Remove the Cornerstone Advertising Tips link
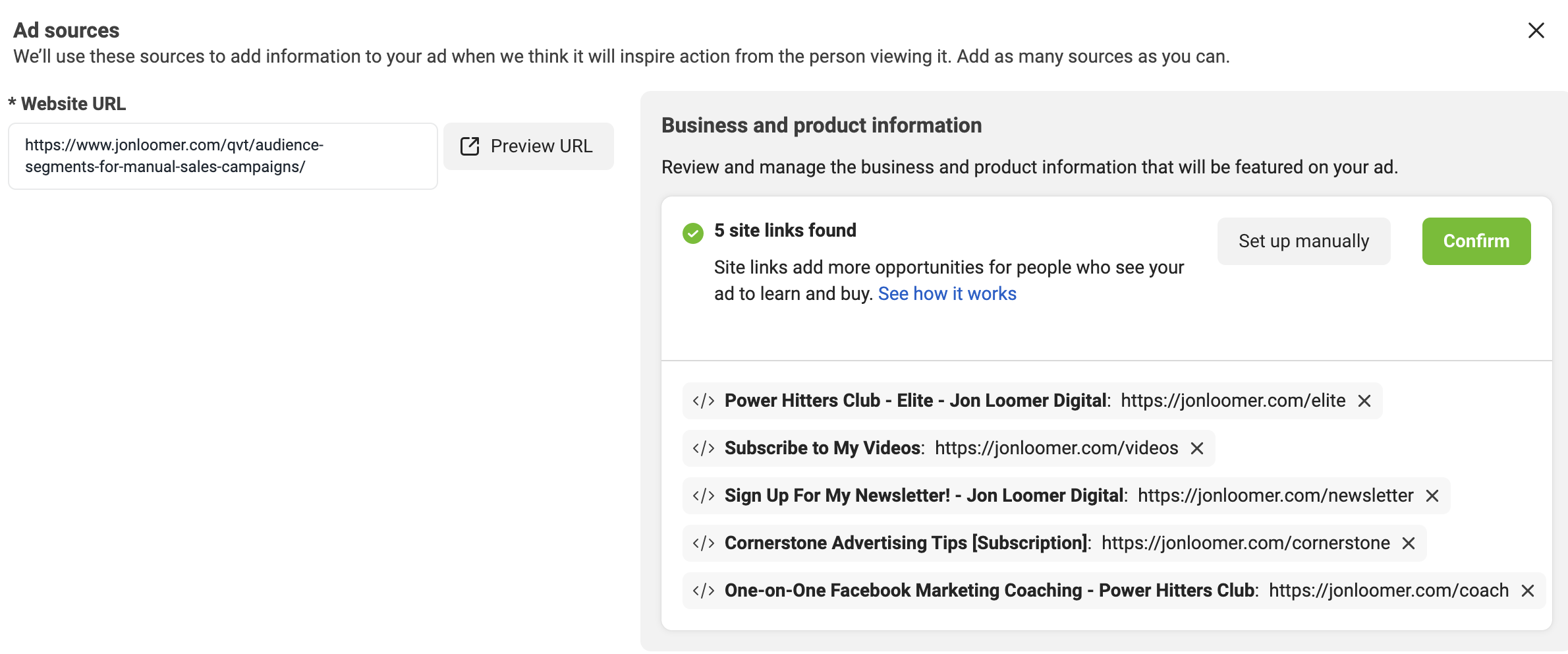1568x654 pixels. (1409, 543)
